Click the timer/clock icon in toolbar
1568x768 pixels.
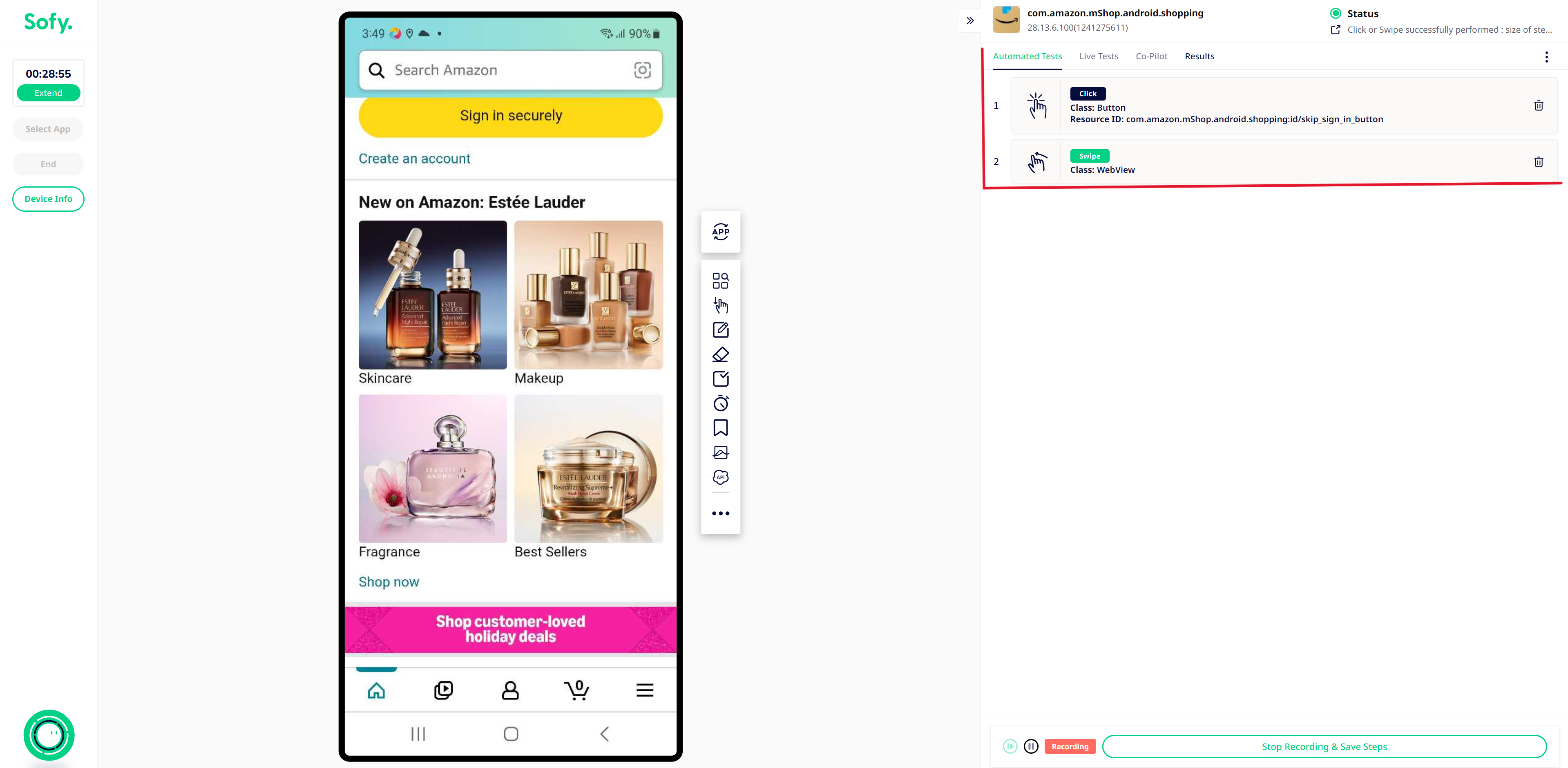(x=720, y=403)
